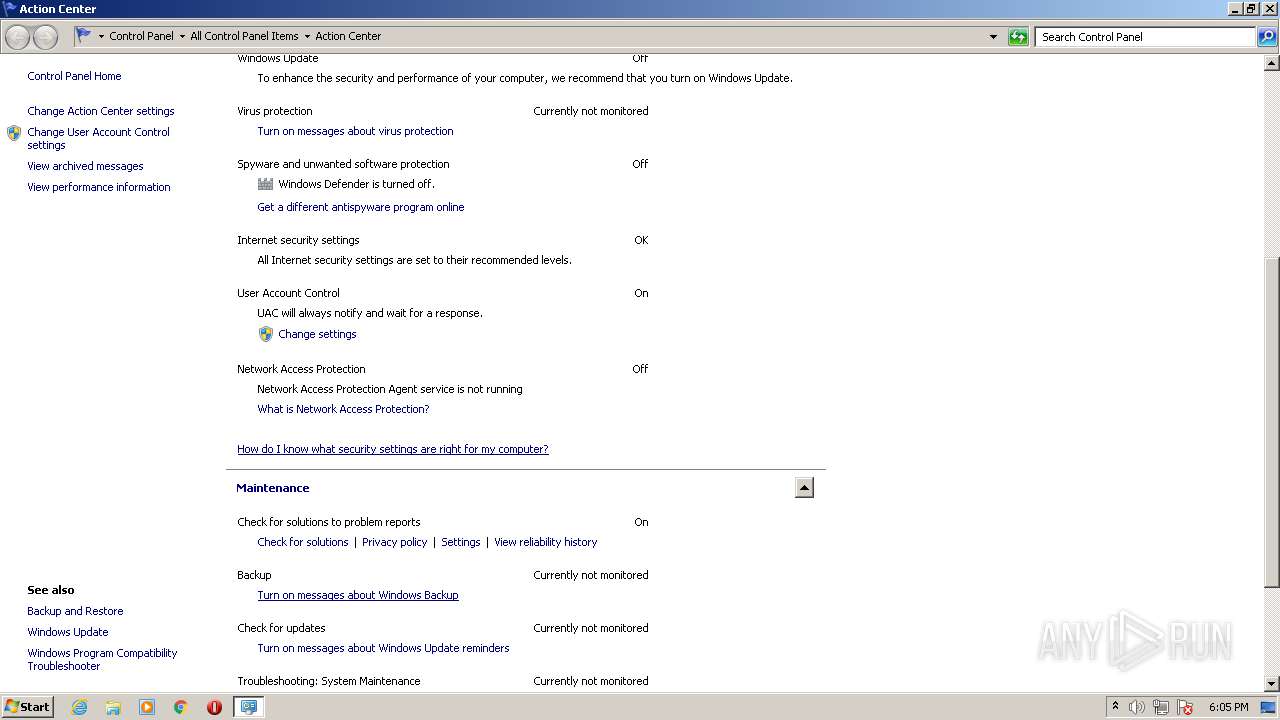Go to Control Panel Home
The height and width of the screenshot is (720, 1280).
[x=74, y=76]
